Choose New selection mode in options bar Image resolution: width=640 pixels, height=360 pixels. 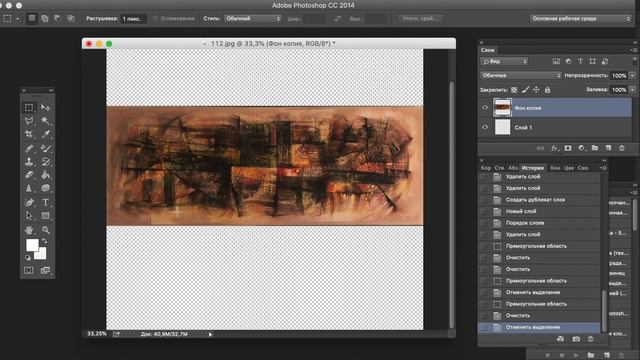[32, 18]
